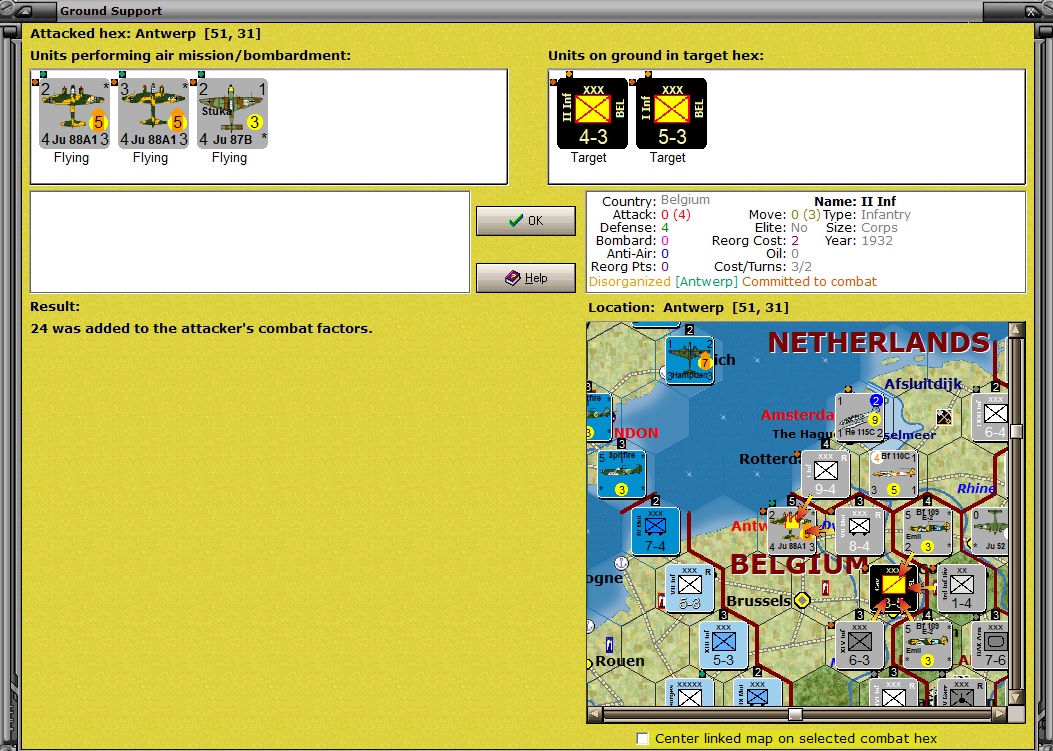Click the black Belgian cavalry unit under attack
Screen dimensions: 1053x751
tap(894, 588)
